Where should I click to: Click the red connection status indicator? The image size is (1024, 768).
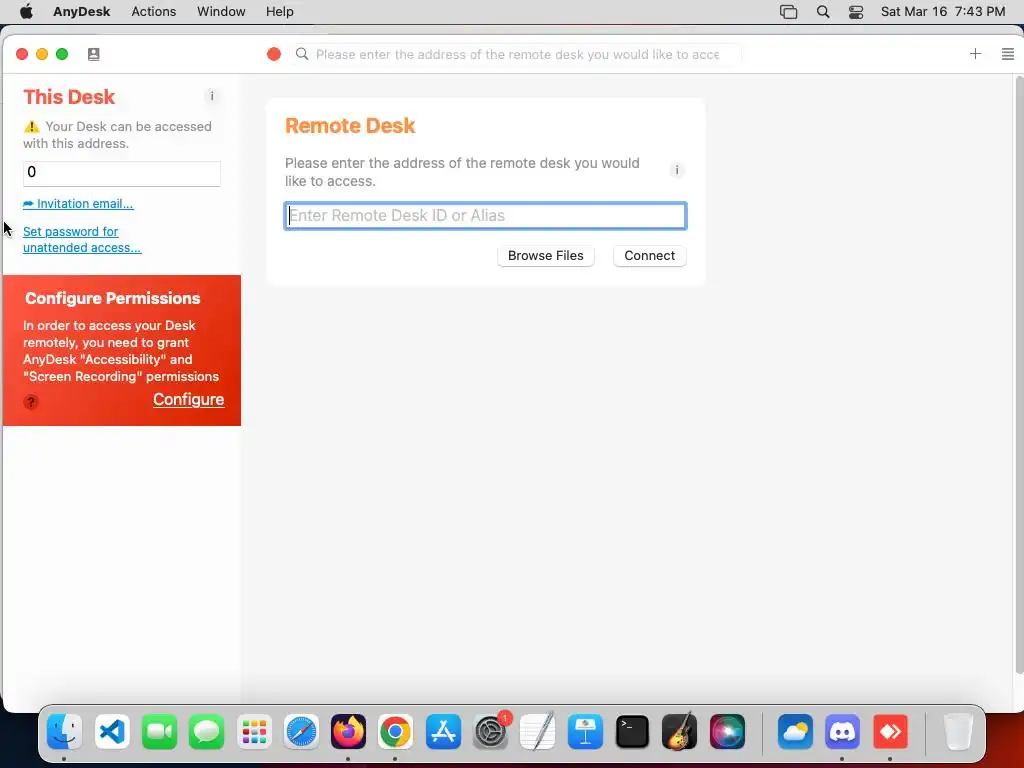[274, 54]
